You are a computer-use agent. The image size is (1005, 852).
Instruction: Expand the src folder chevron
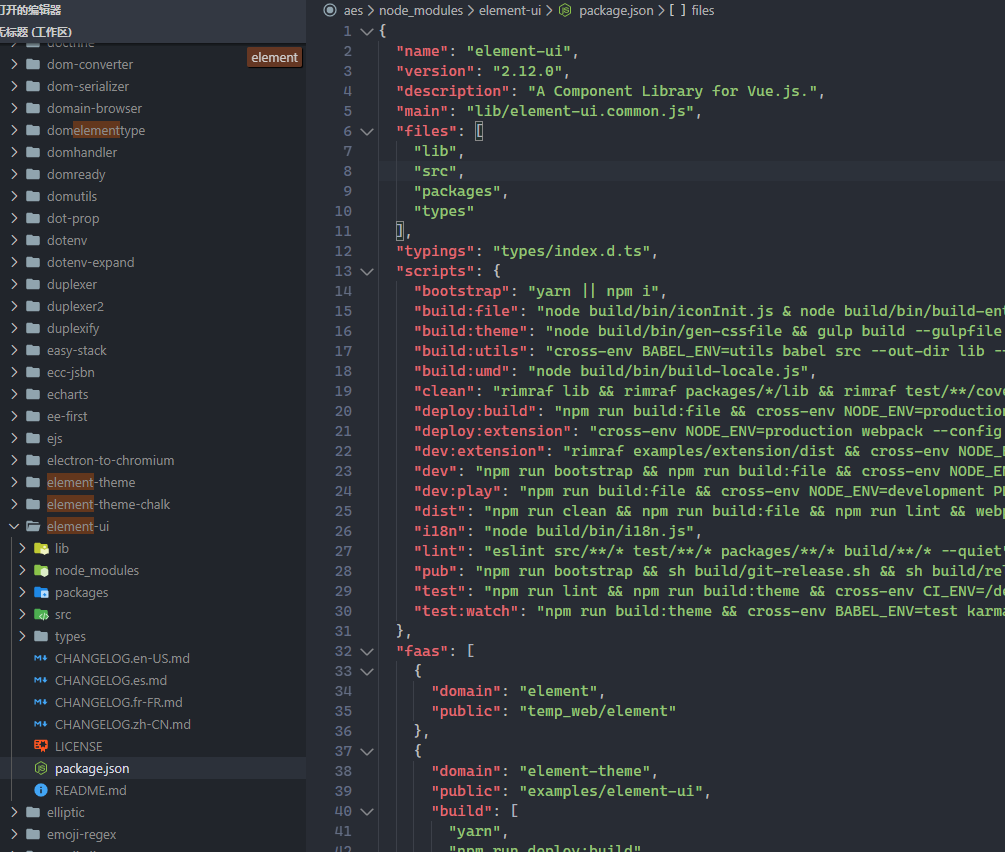(x=22, y=614)
